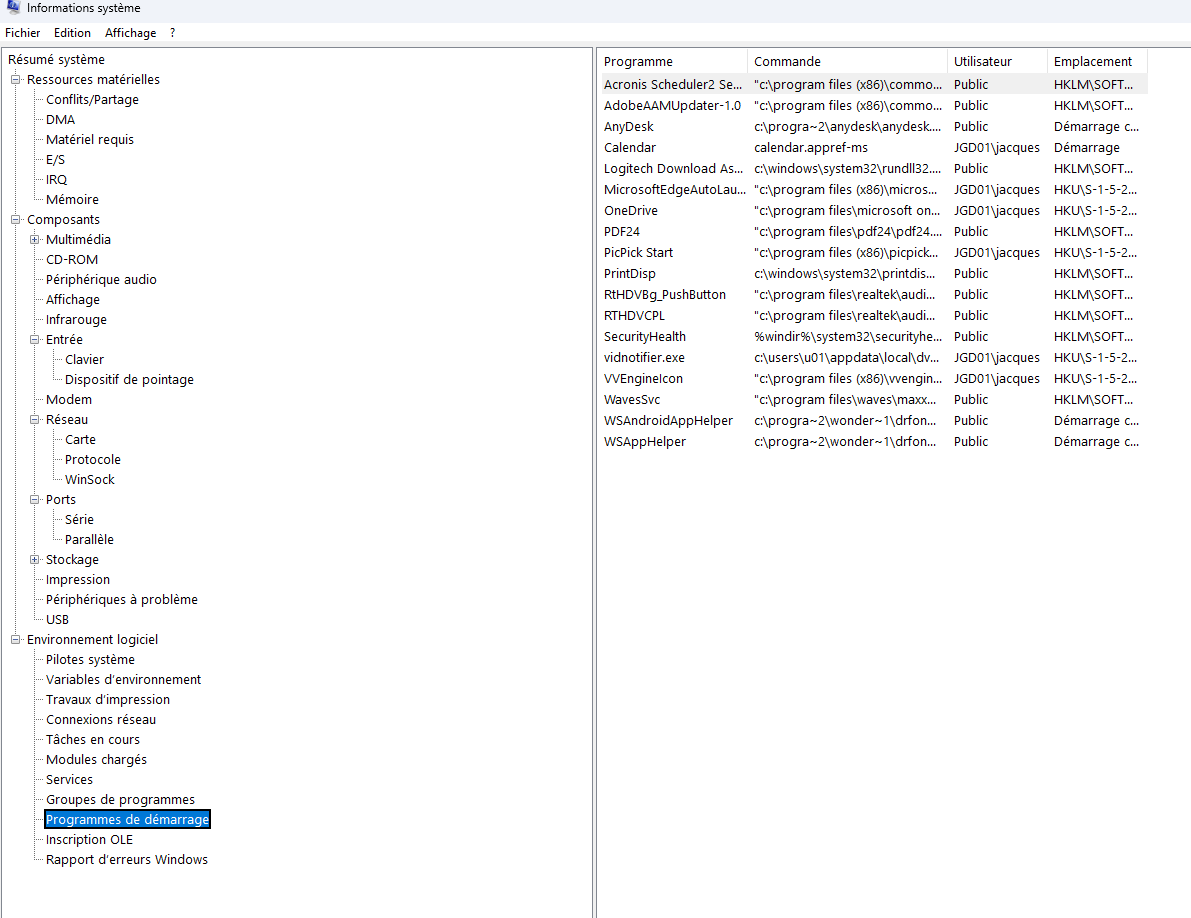Select Dispositif de pointage
Screen dimensions: 1191x918
[x=129, y=379]
